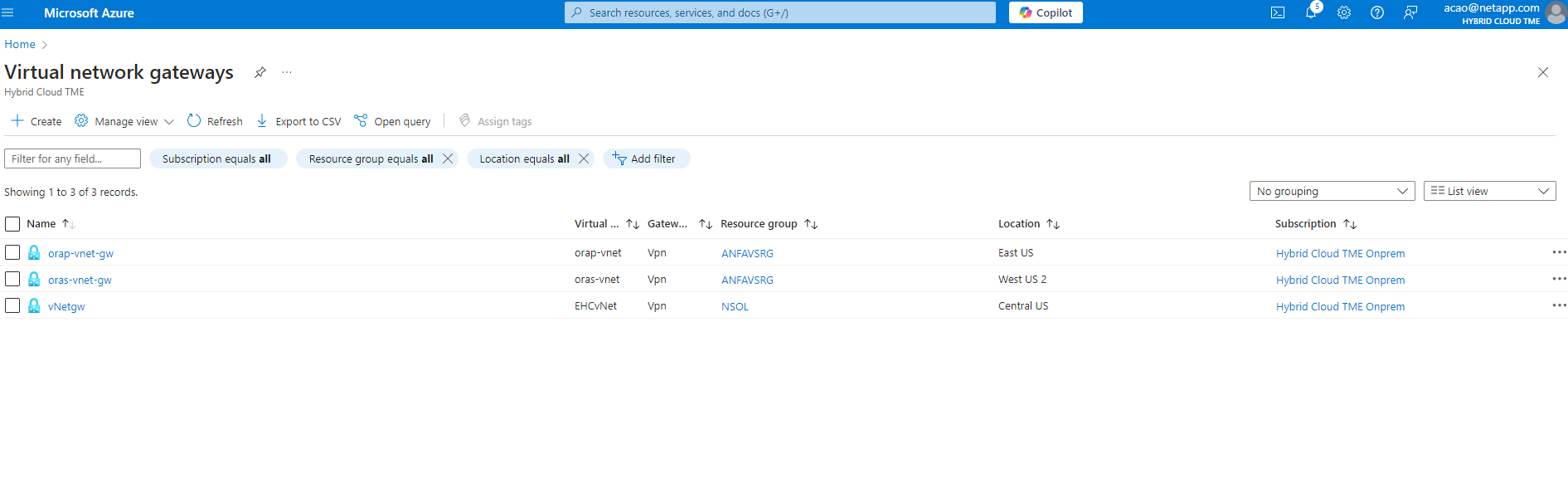Open the notifications bell
This screenshot has height=478, width=1568.
tap(1311, 13)
